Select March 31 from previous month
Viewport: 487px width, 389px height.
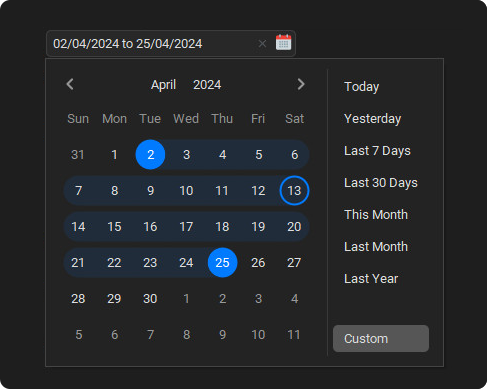pos(78,154)
